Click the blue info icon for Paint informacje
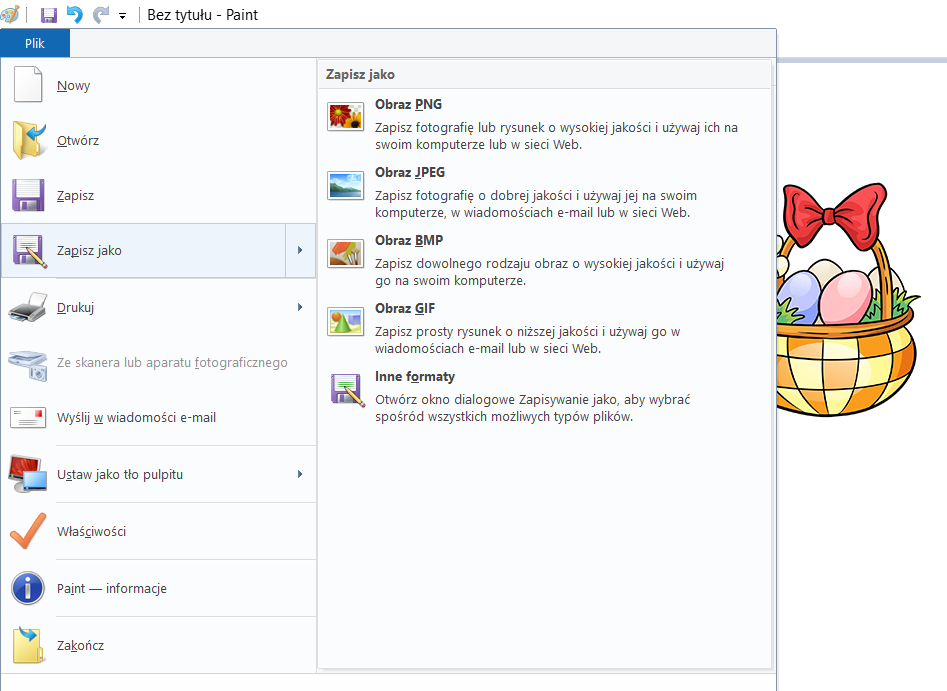 click(28, 588)
